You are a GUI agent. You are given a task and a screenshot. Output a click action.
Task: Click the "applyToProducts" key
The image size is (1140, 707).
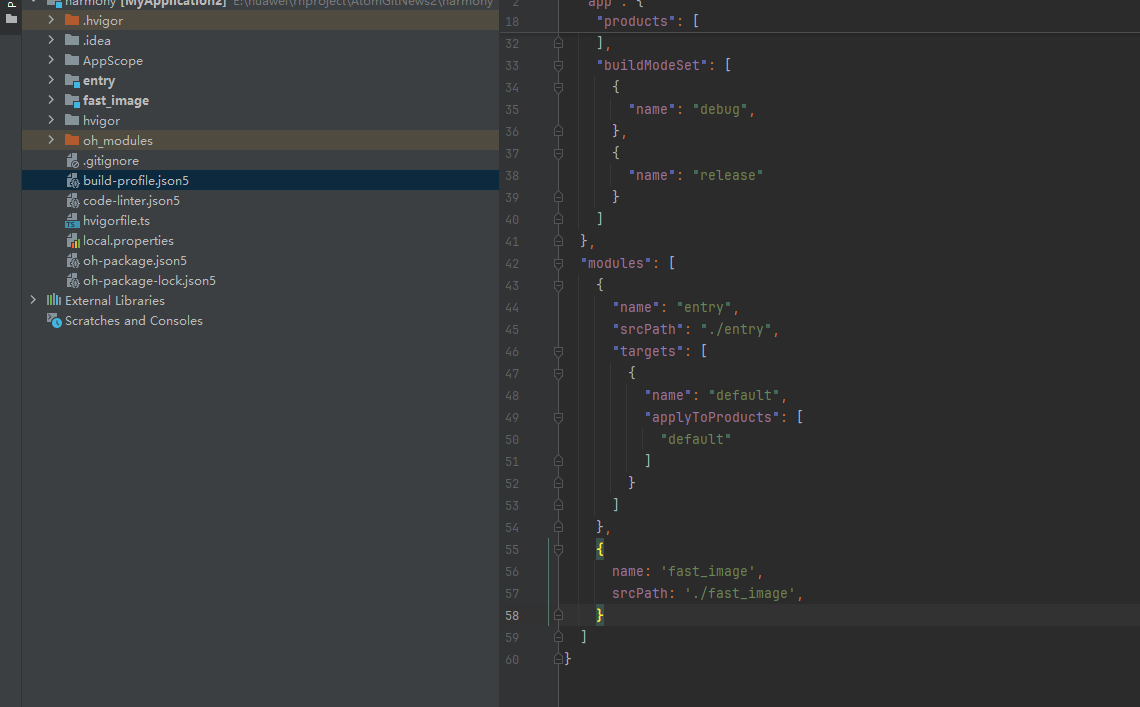712,418
